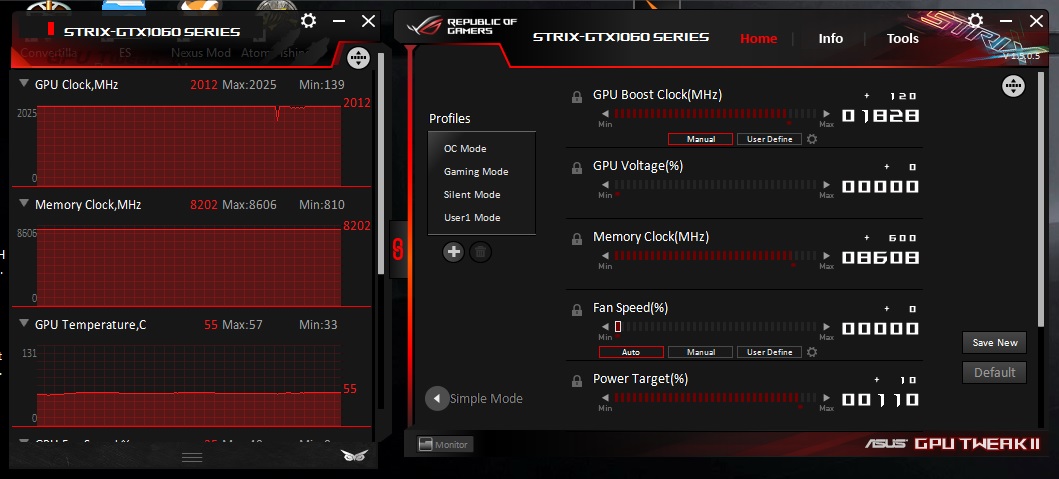Click the Monitor button

point(445,445)
